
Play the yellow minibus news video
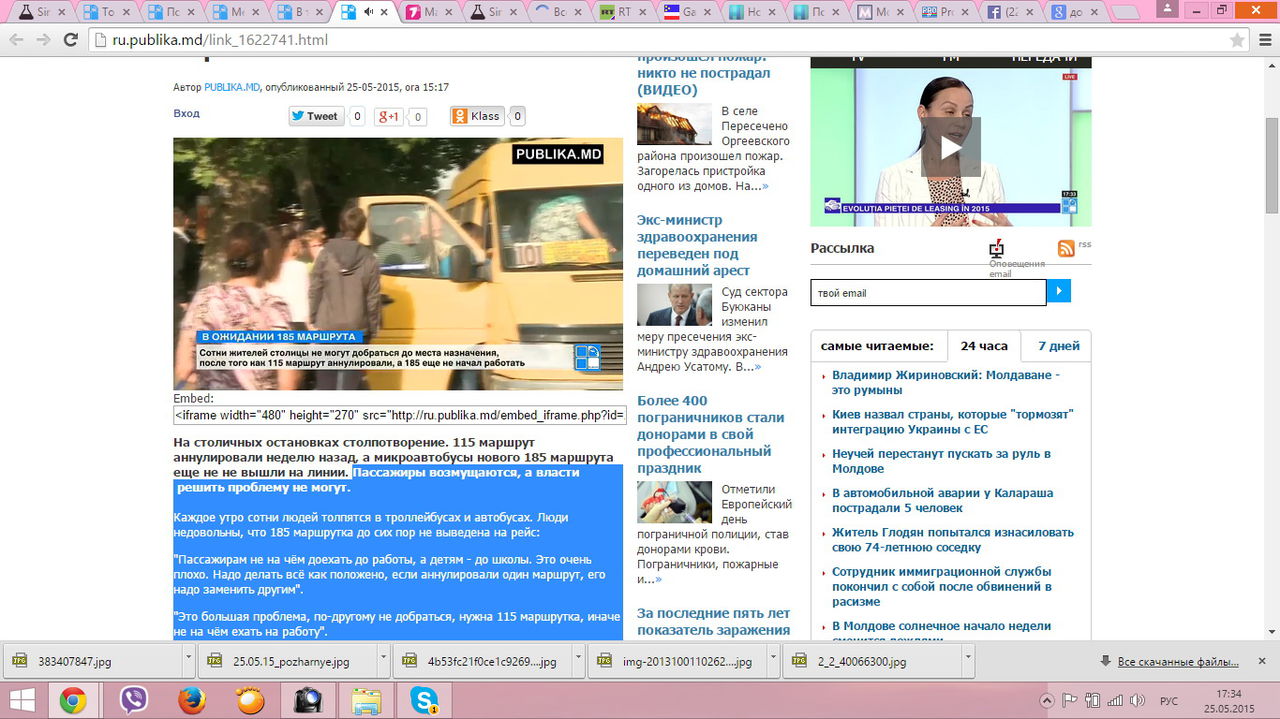click(x=398, y=264)
